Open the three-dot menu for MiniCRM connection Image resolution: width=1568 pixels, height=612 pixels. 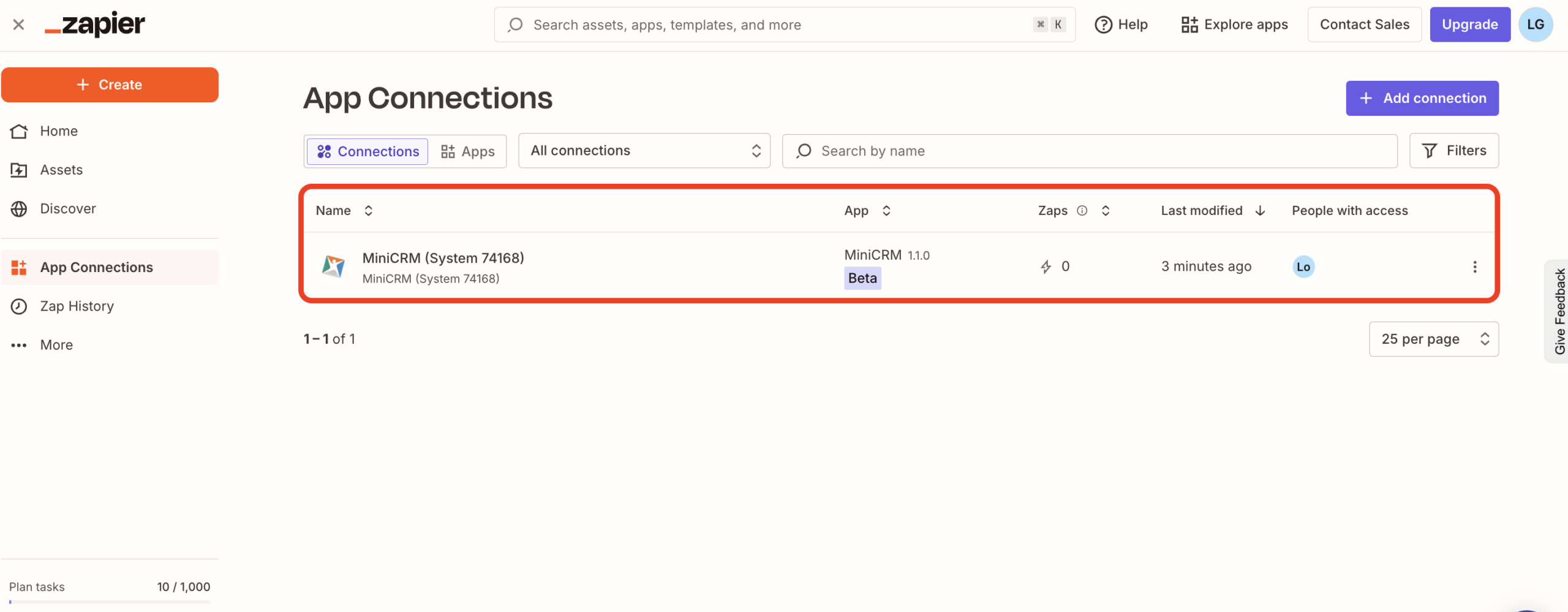pos(1474,266)
